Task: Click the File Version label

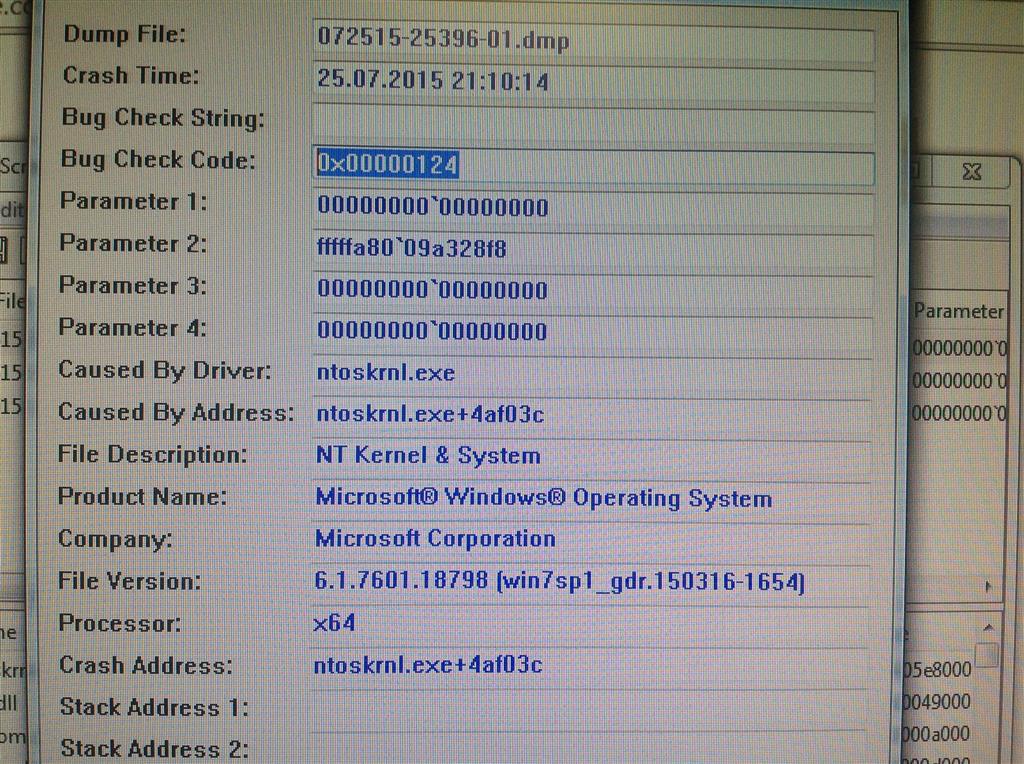Action: tap(129, 581)
